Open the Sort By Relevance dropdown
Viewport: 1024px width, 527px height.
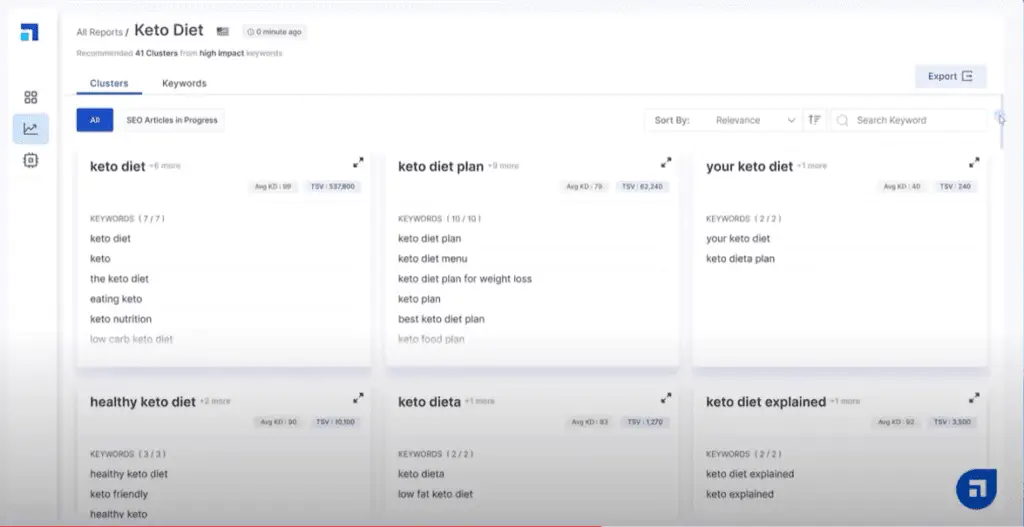756,120
